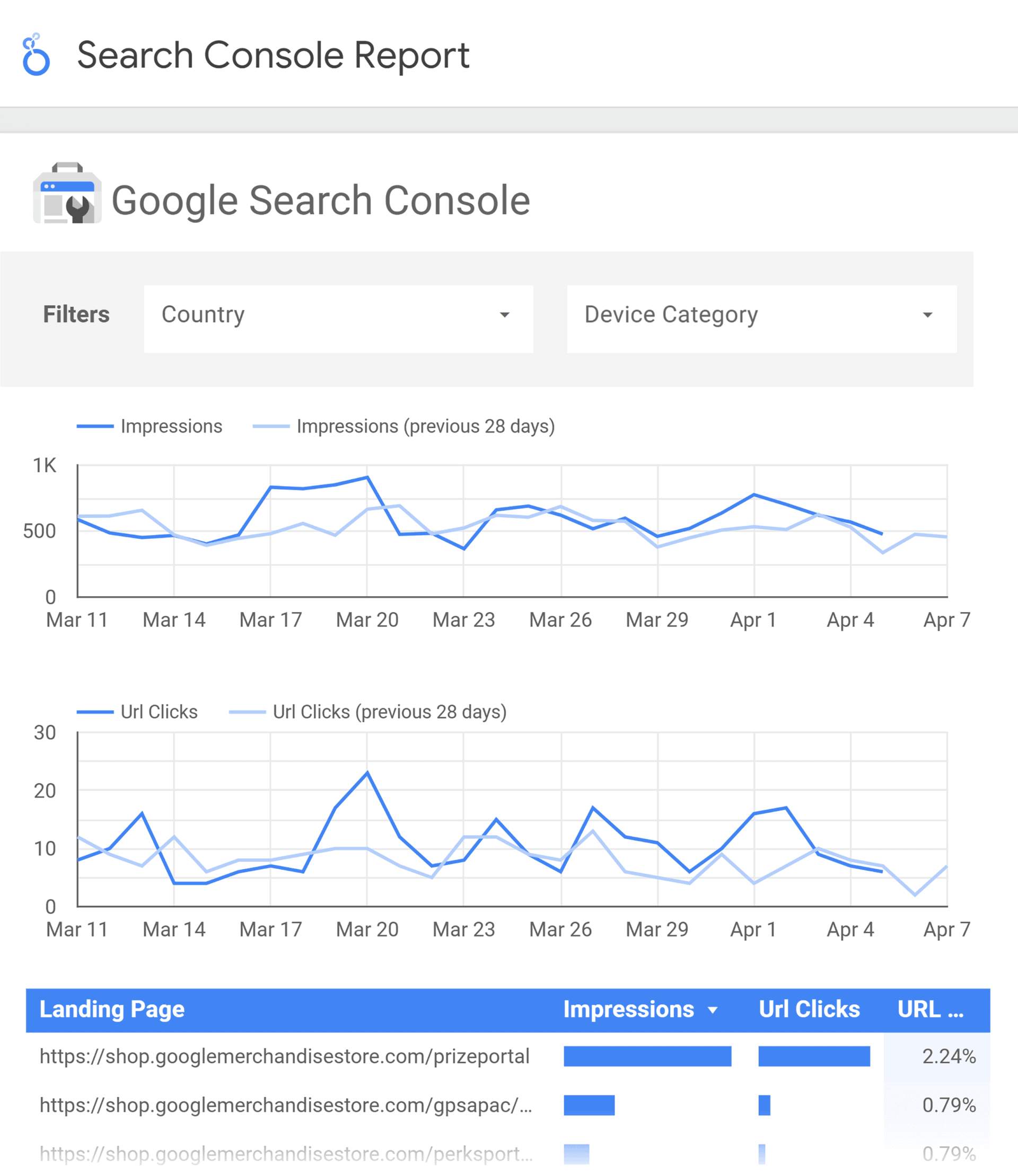Click the Apr 7 label on Impressions chart
Screen dimensions: 1018x1176
[947, 620]
